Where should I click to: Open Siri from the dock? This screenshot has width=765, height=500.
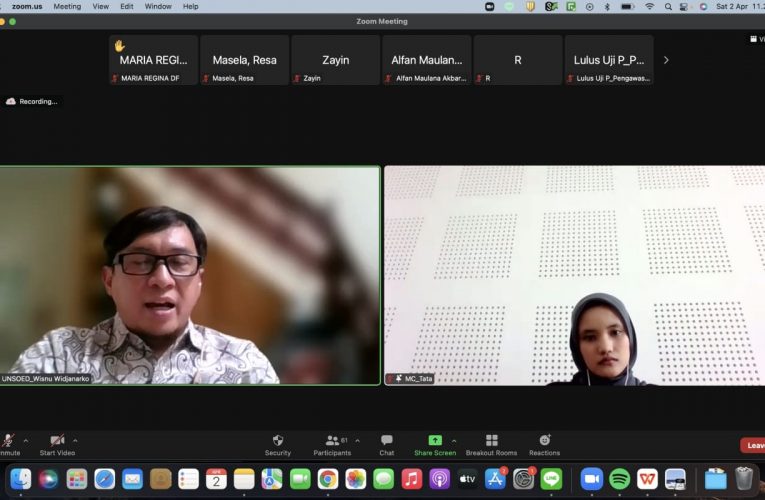click(x=48, y=479)
